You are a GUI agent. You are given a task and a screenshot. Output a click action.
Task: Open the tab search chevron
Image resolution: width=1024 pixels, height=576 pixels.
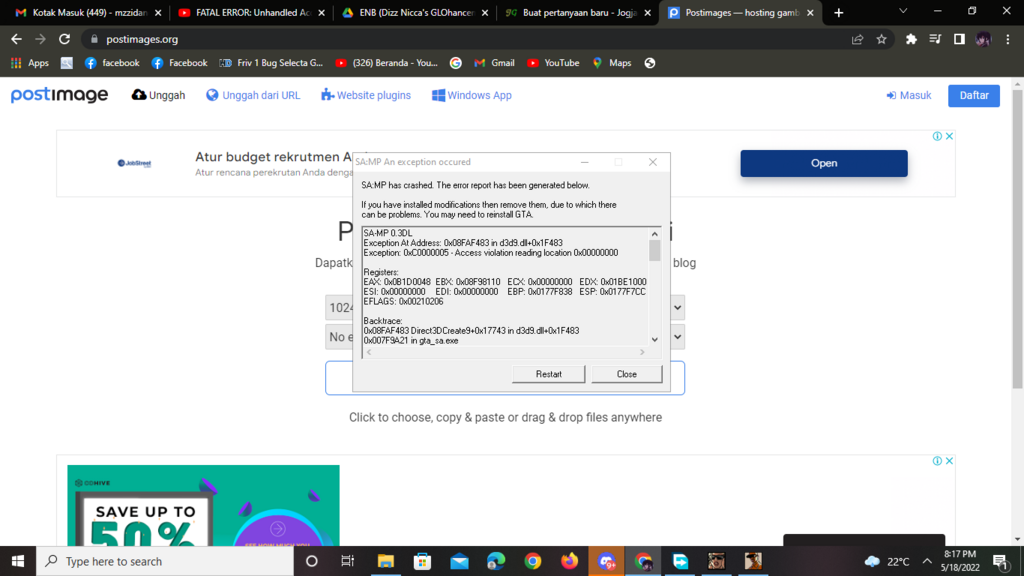click(x=903, y=11)
